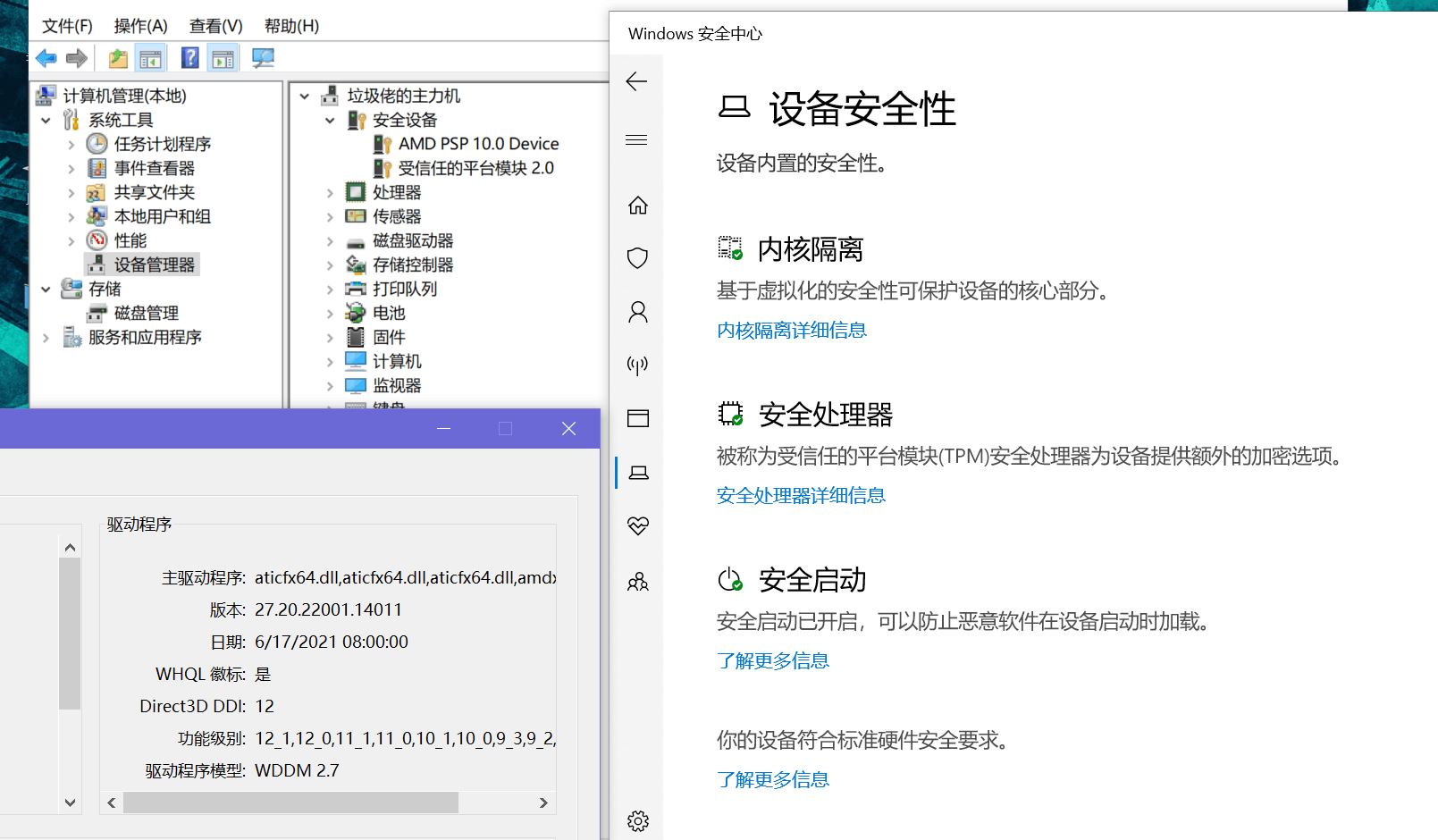Click the 电池 battery icon
1438x840 pixels.
[x=356, y=313]
